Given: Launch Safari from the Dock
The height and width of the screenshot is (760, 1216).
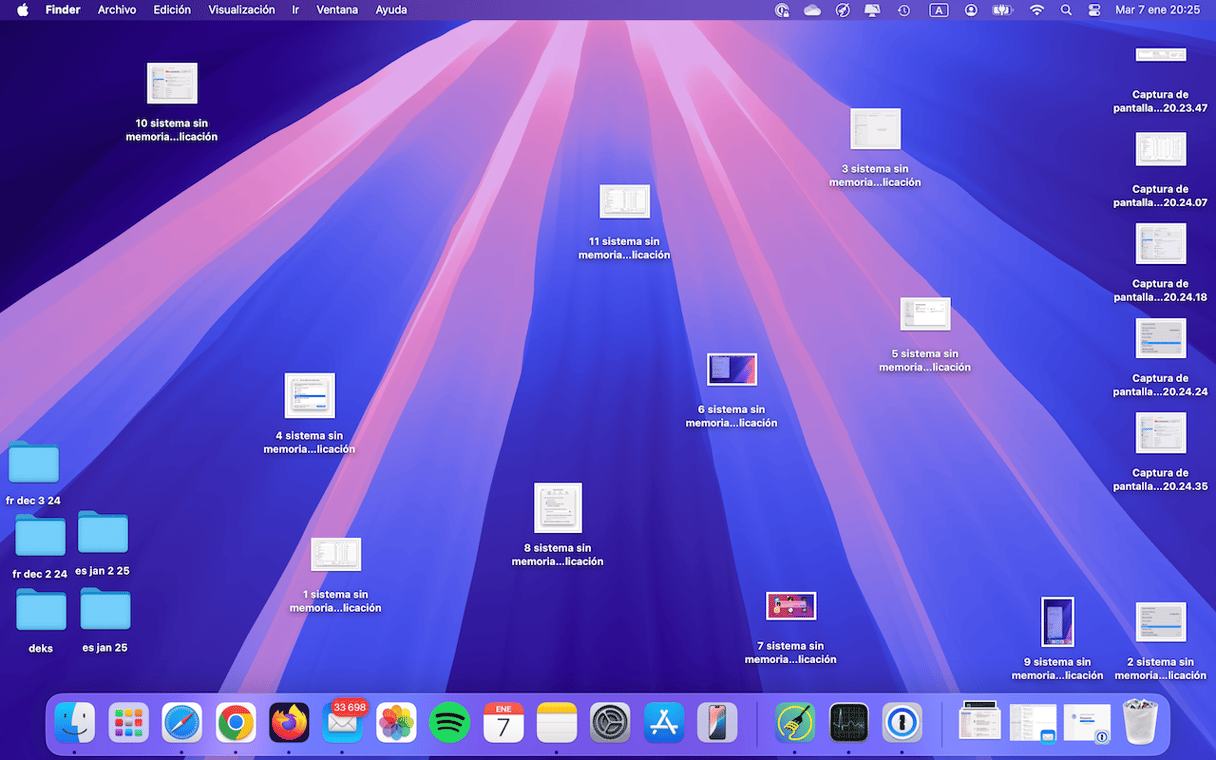Looking at the screenshot, I should 182,722.
